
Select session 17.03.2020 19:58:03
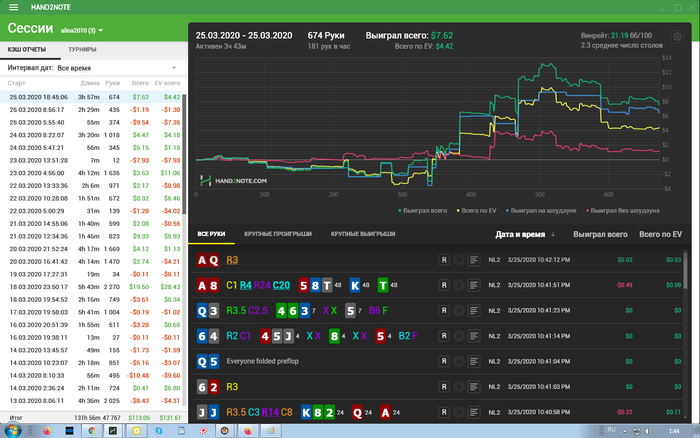click(93, 312)
